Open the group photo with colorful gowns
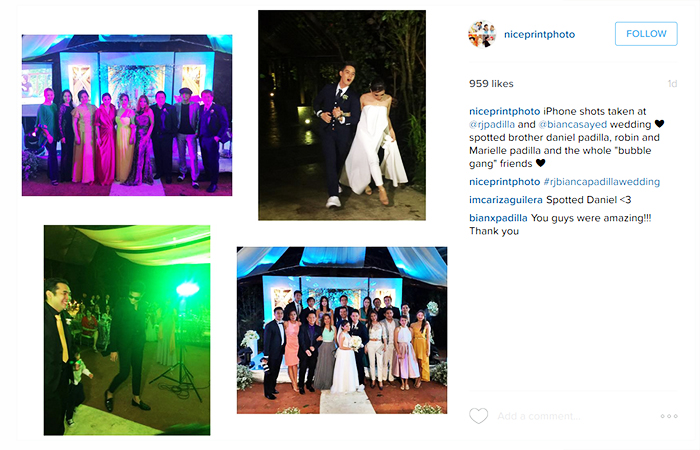Viewport: 700px width, 450px height. [127, 115]
